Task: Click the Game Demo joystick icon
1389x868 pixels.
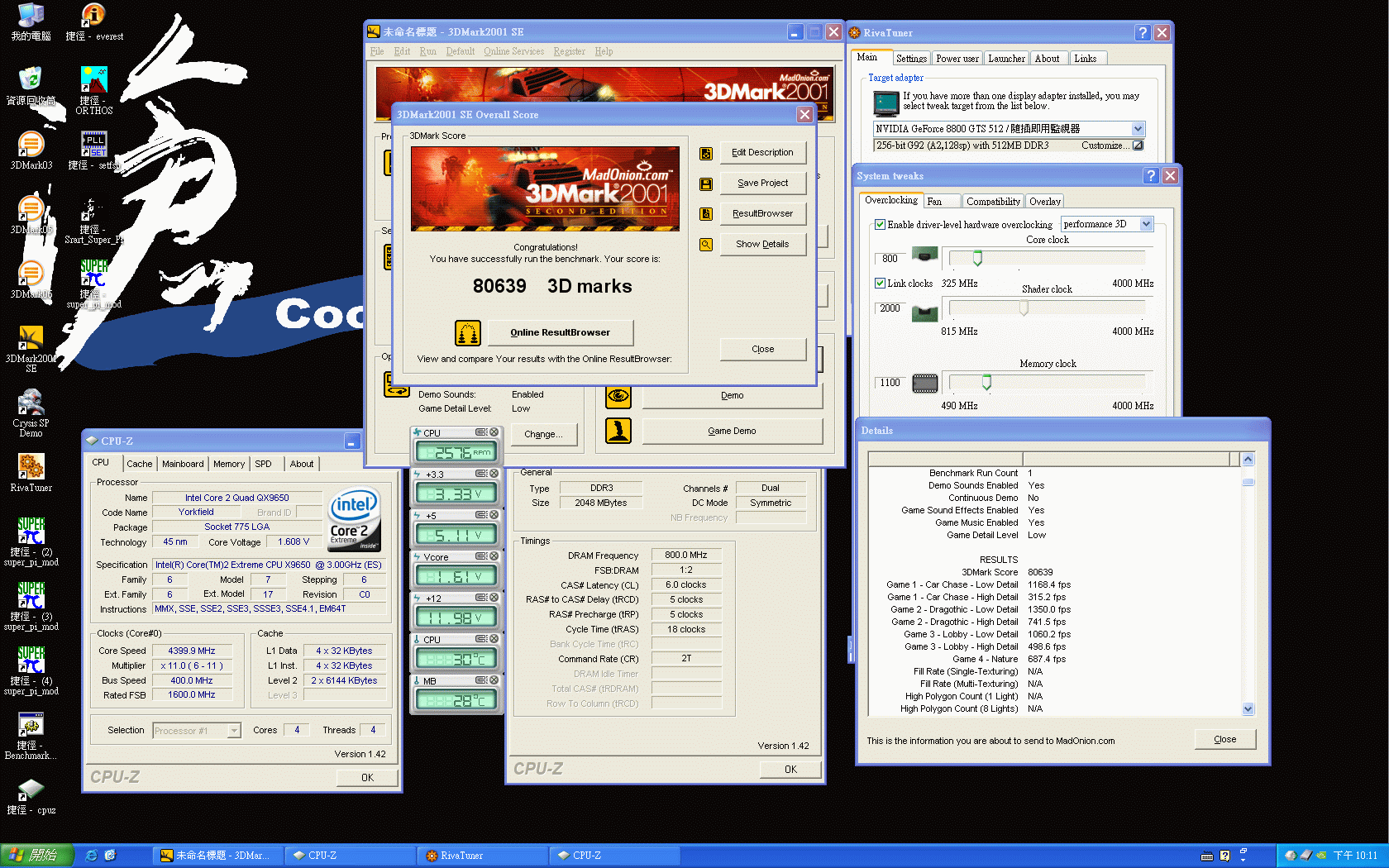Action: pyautogui.click(x=618, y=431)
